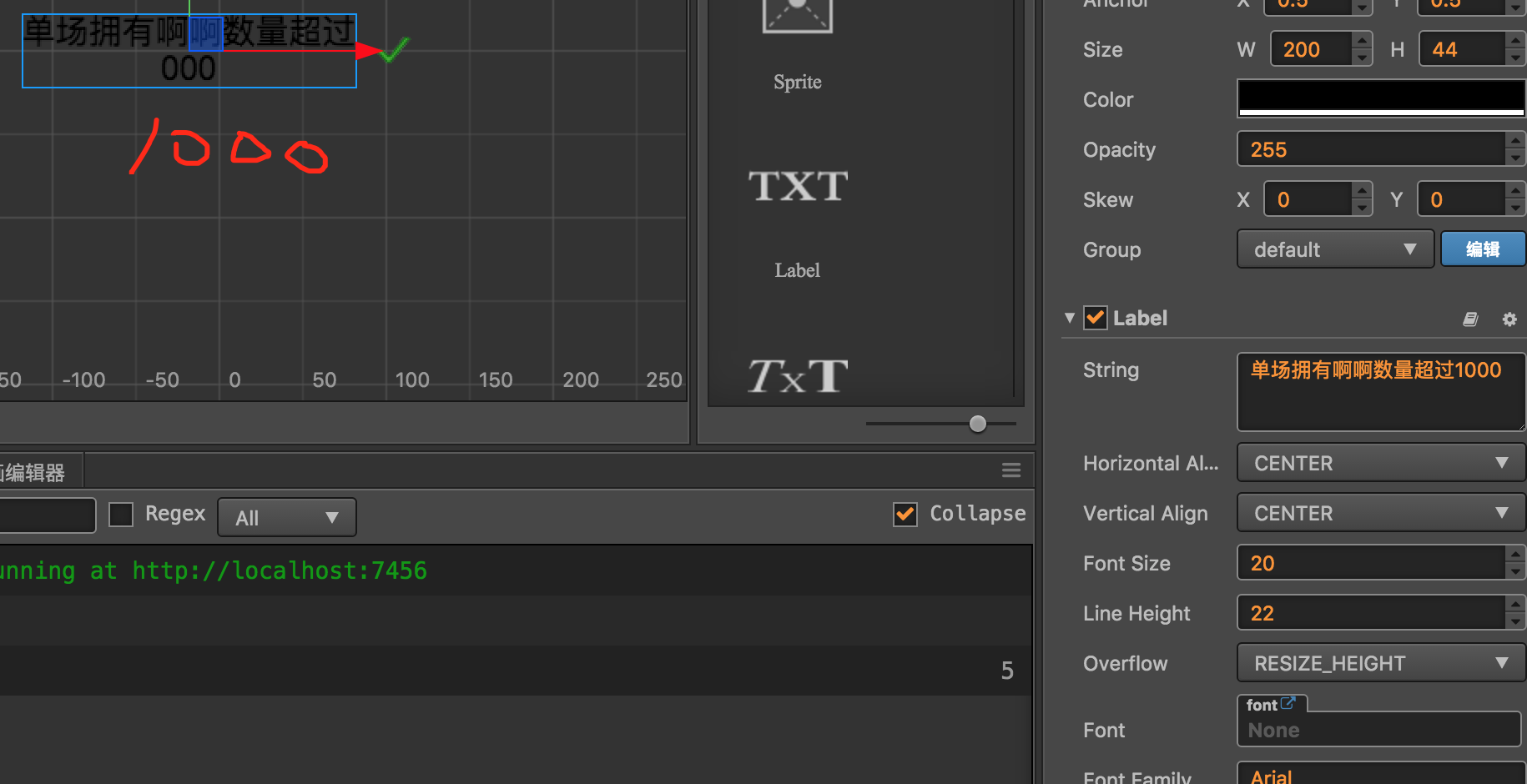Screen dimensions: 1527x784
Task: Click the "Horizontal Al..." property label
Action: click(x=1151, y=463)
